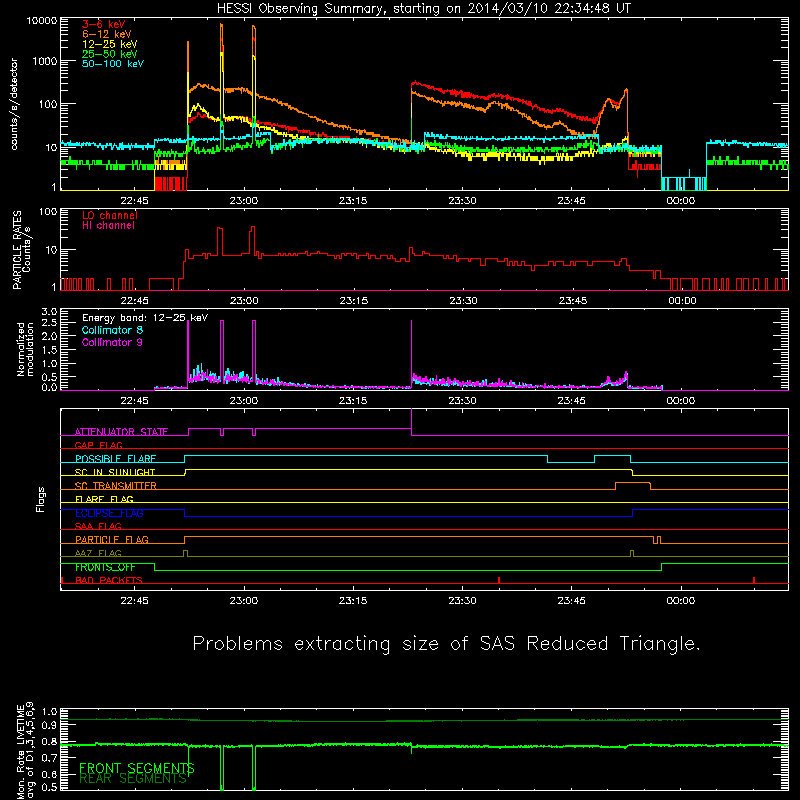800x800 pixels.
Task: Select the LO channel legend label
Action: pyautogui.click(x=110, y=215)
